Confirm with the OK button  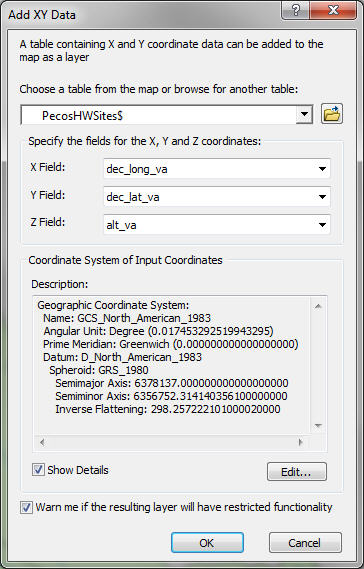pyautogui.click(x=207, y=543)
